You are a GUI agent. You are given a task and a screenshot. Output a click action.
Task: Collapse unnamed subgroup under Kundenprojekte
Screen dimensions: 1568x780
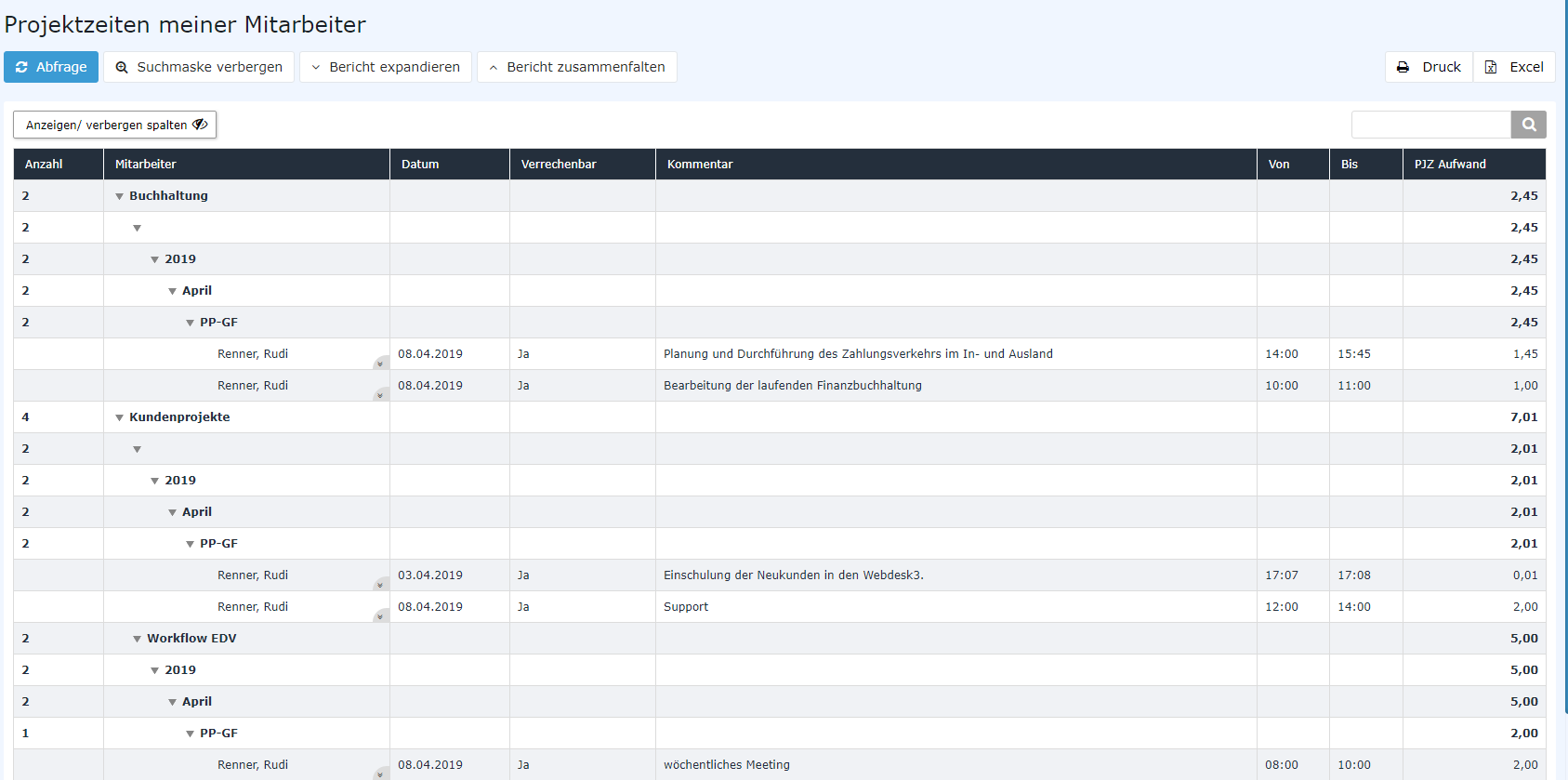click(137, 449)
